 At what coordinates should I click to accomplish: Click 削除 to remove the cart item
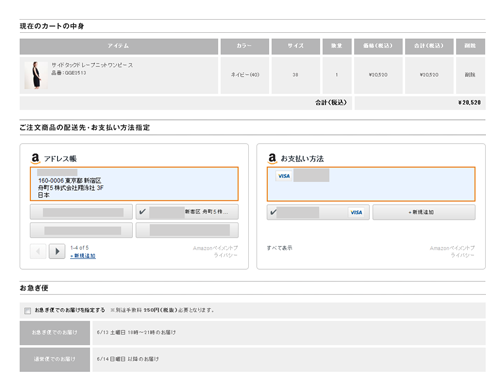point(470,75)
